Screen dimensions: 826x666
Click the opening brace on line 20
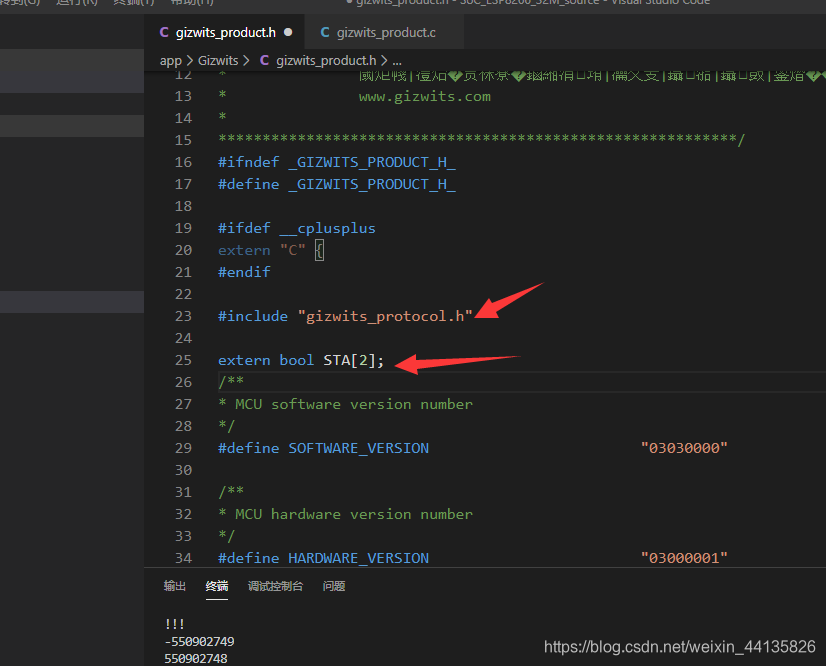(319, 250)
